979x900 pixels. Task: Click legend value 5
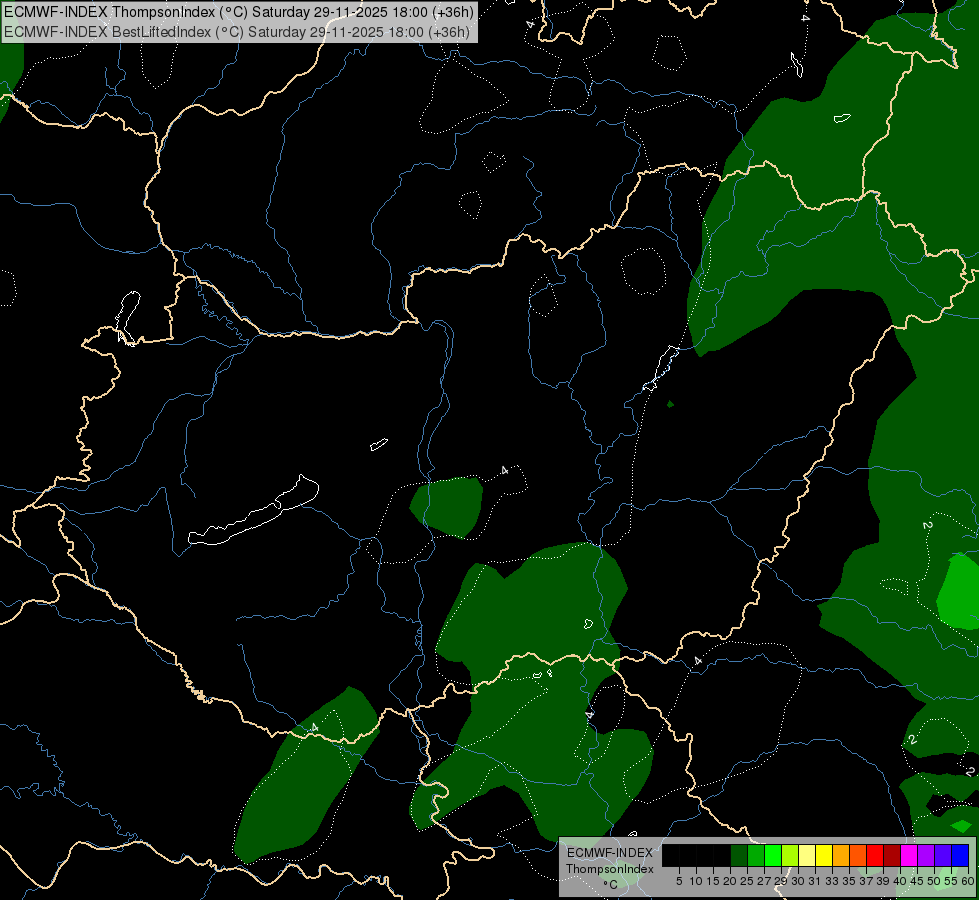point(679,881)
